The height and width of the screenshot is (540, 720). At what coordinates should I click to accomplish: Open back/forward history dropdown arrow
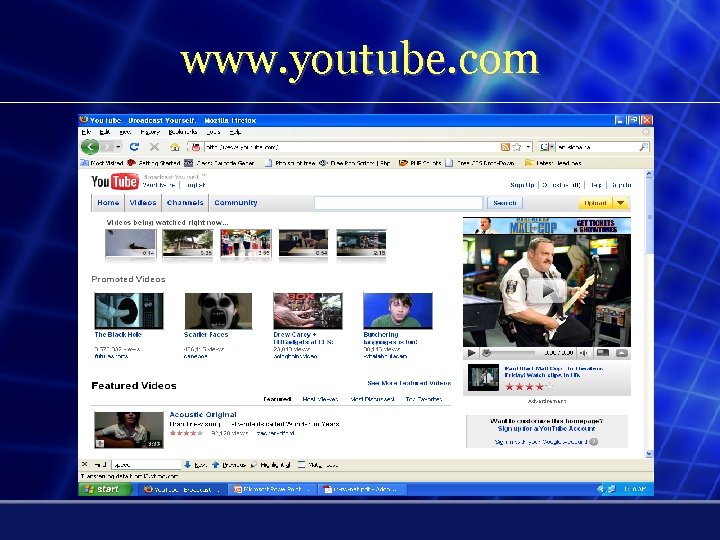click(x=118, y=147)
